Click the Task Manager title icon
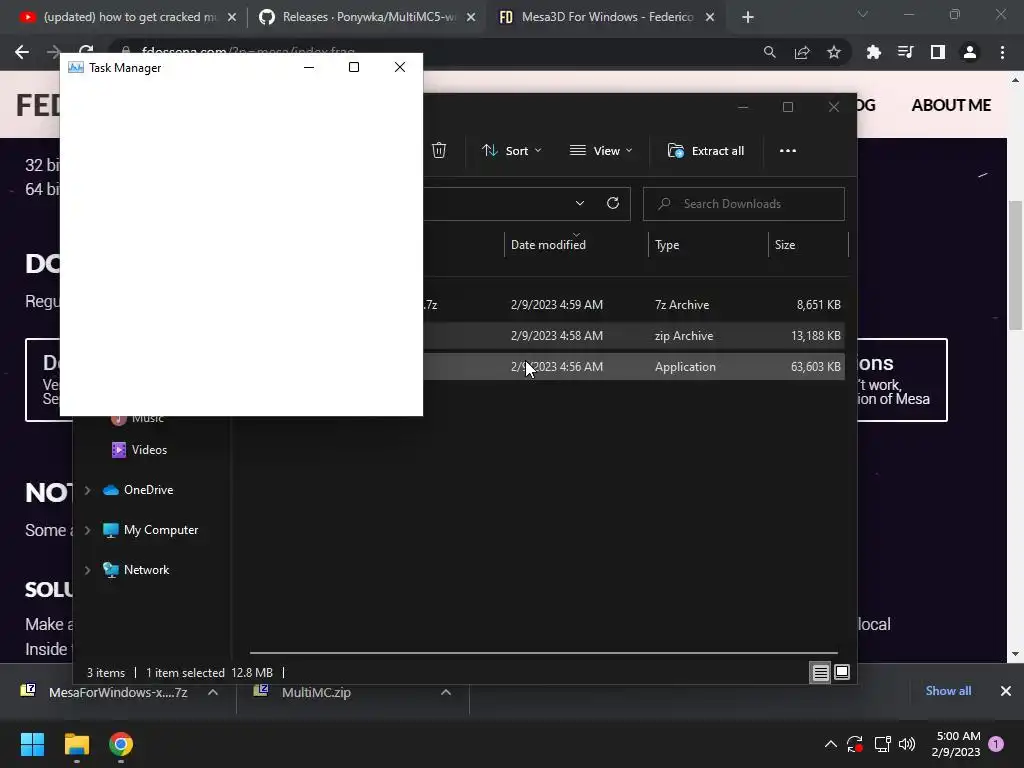 [x=76, y=67]
